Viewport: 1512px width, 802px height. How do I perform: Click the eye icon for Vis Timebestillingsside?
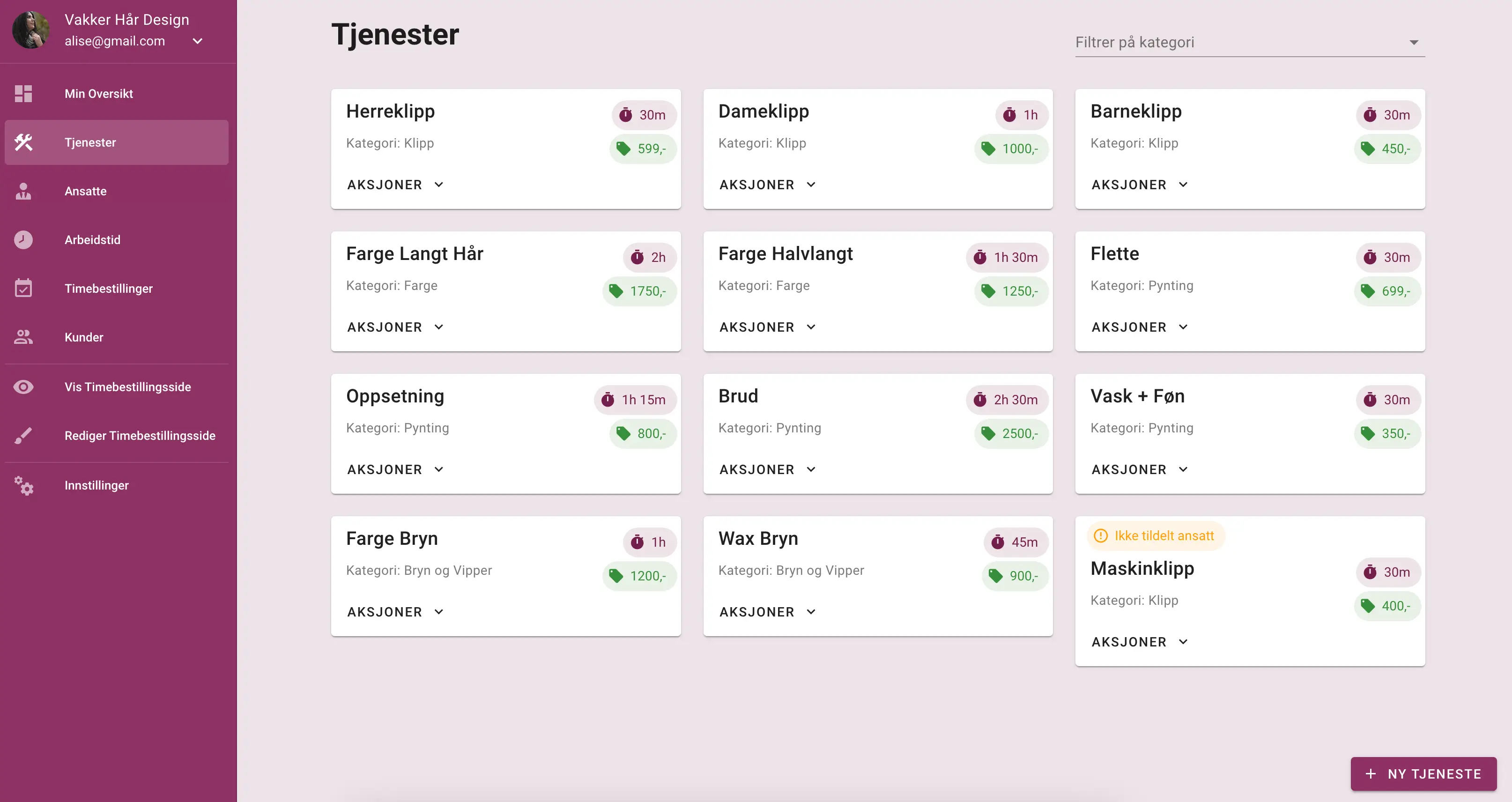click(23, 387)
